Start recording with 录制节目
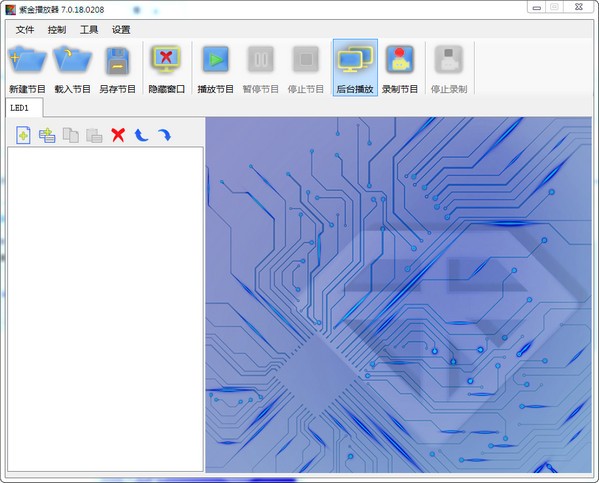This screenshot has width=599, height=483. (x=400, y=68)
